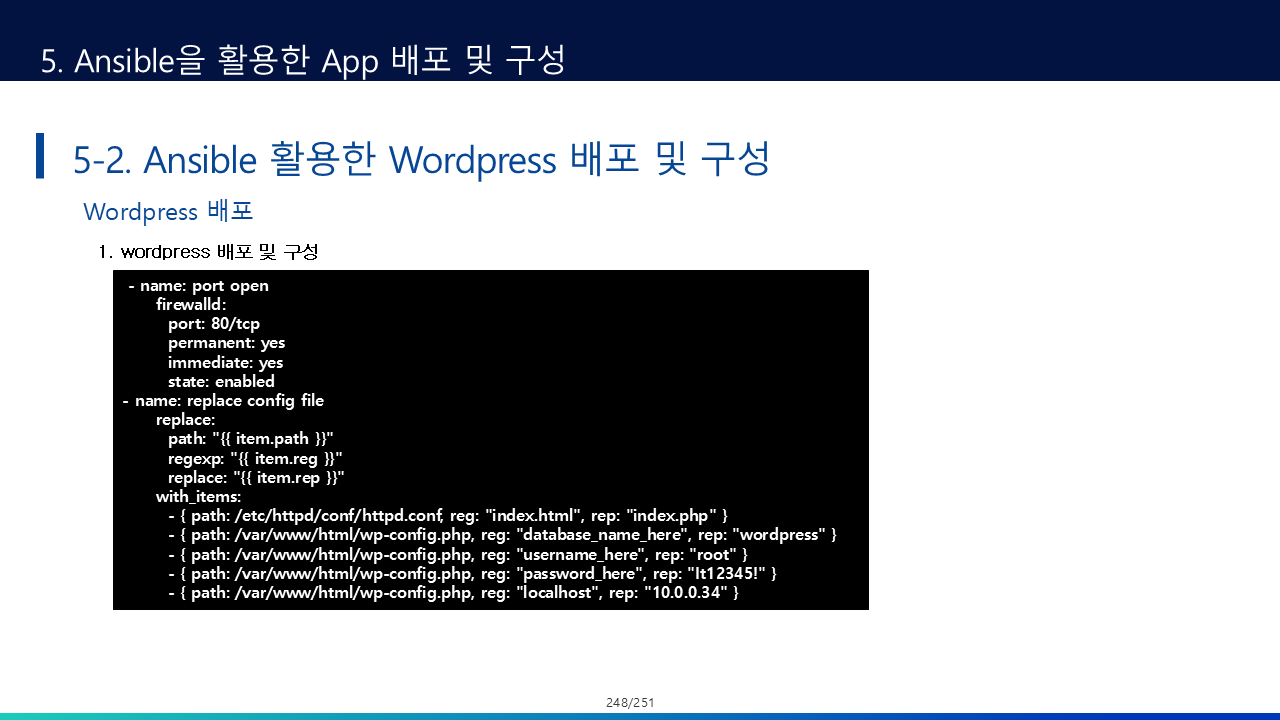Click the slide header "5. Ansible을 활용한 App 배포 및 구성"
This screenshot has height=720, width=1280.
(x=303, y=60)
